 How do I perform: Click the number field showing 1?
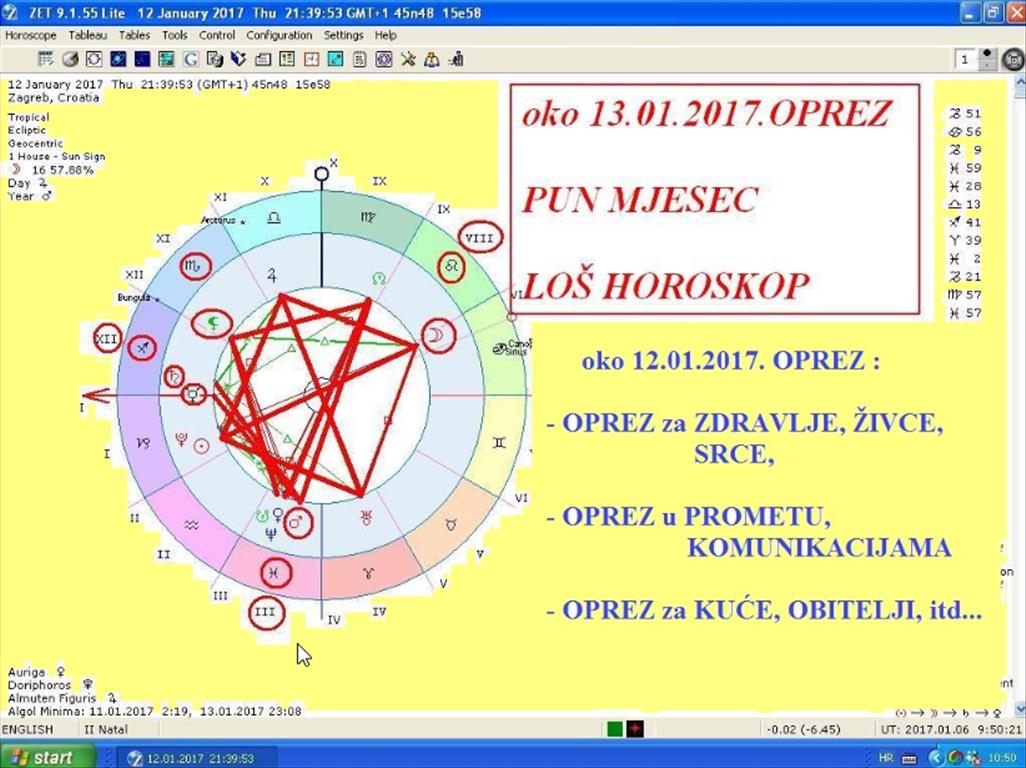point(965,60)
